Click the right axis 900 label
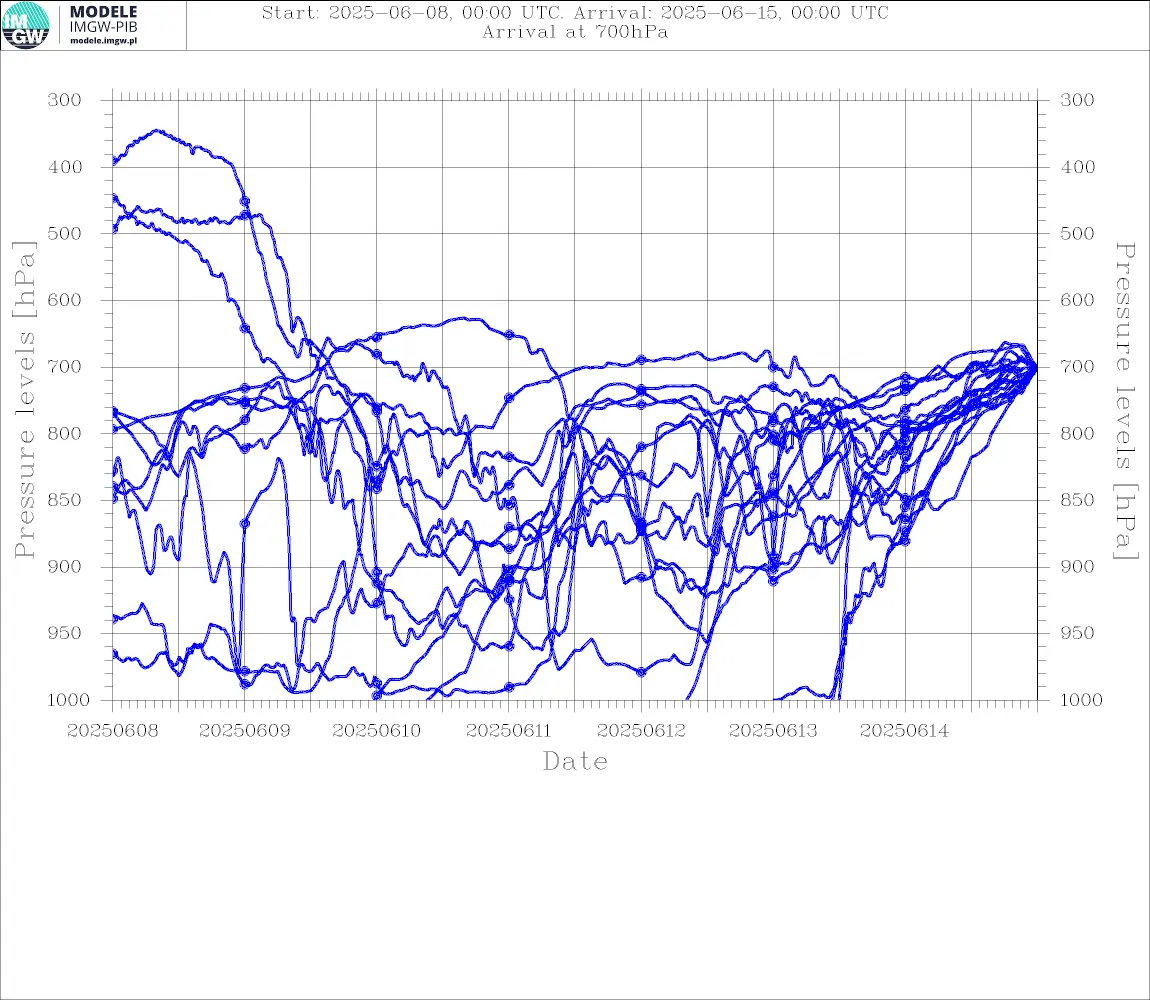The height and width of the screenshot is (1000, 1150). 1077,567
